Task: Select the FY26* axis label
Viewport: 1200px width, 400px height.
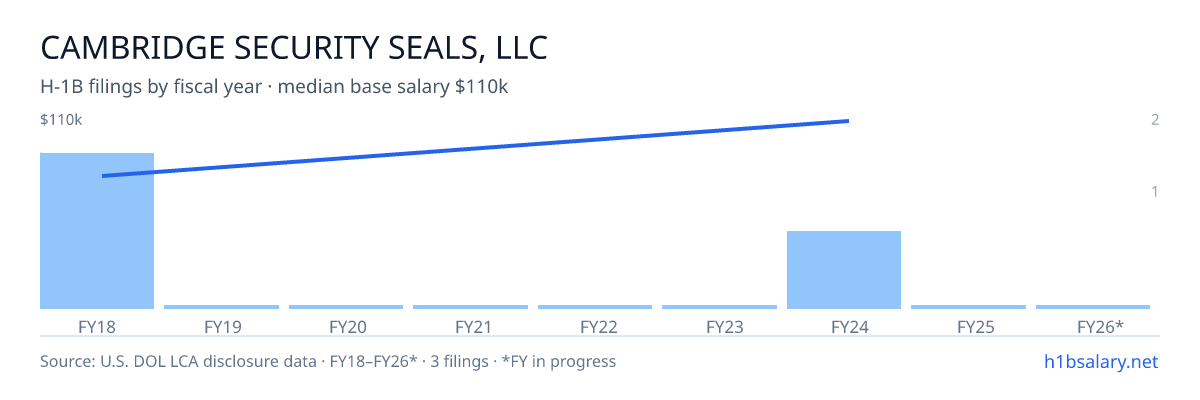Action: tap(1100, 326)
